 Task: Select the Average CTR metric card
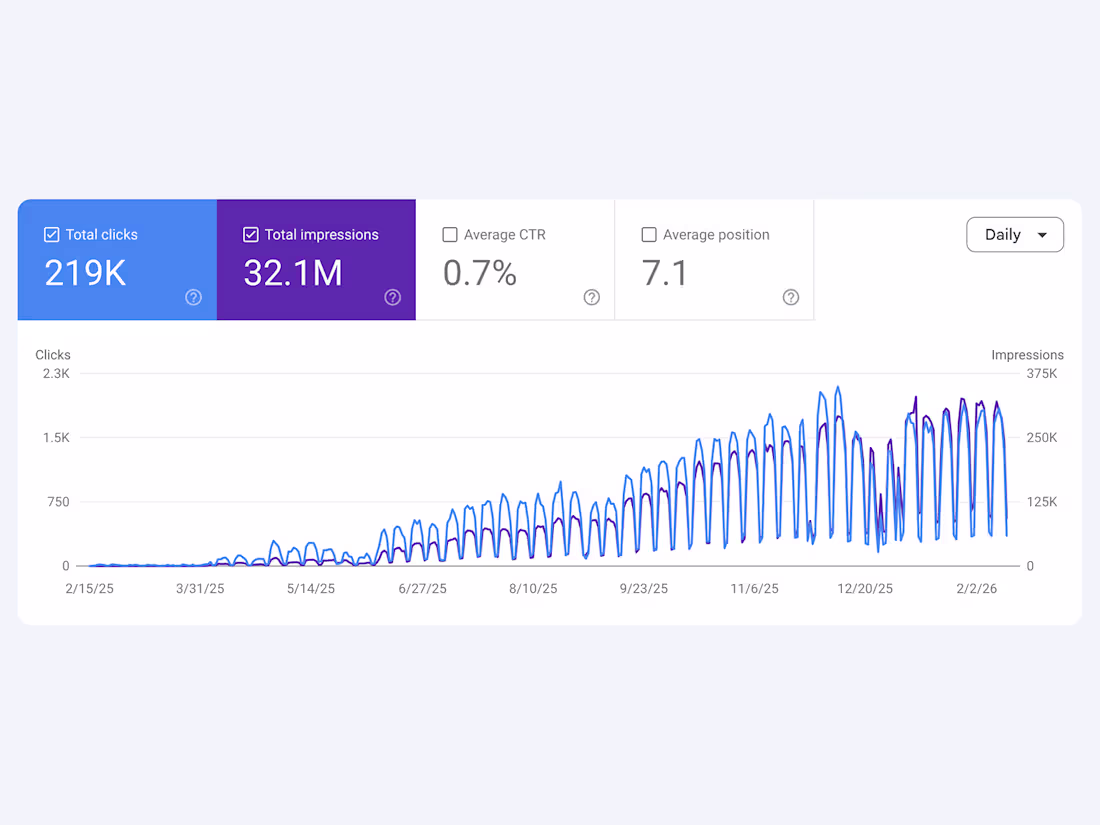pos(514,260)
